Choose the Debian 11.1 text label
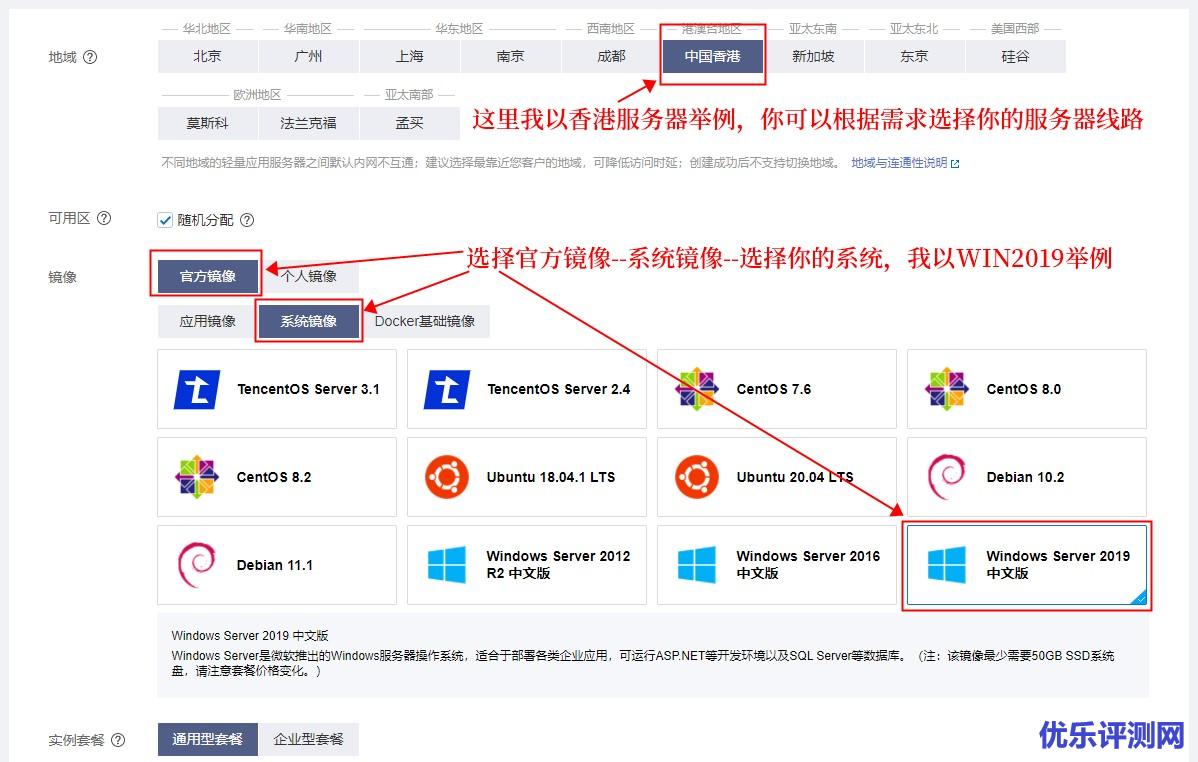The image size is (1198, 762). (275, 565)
